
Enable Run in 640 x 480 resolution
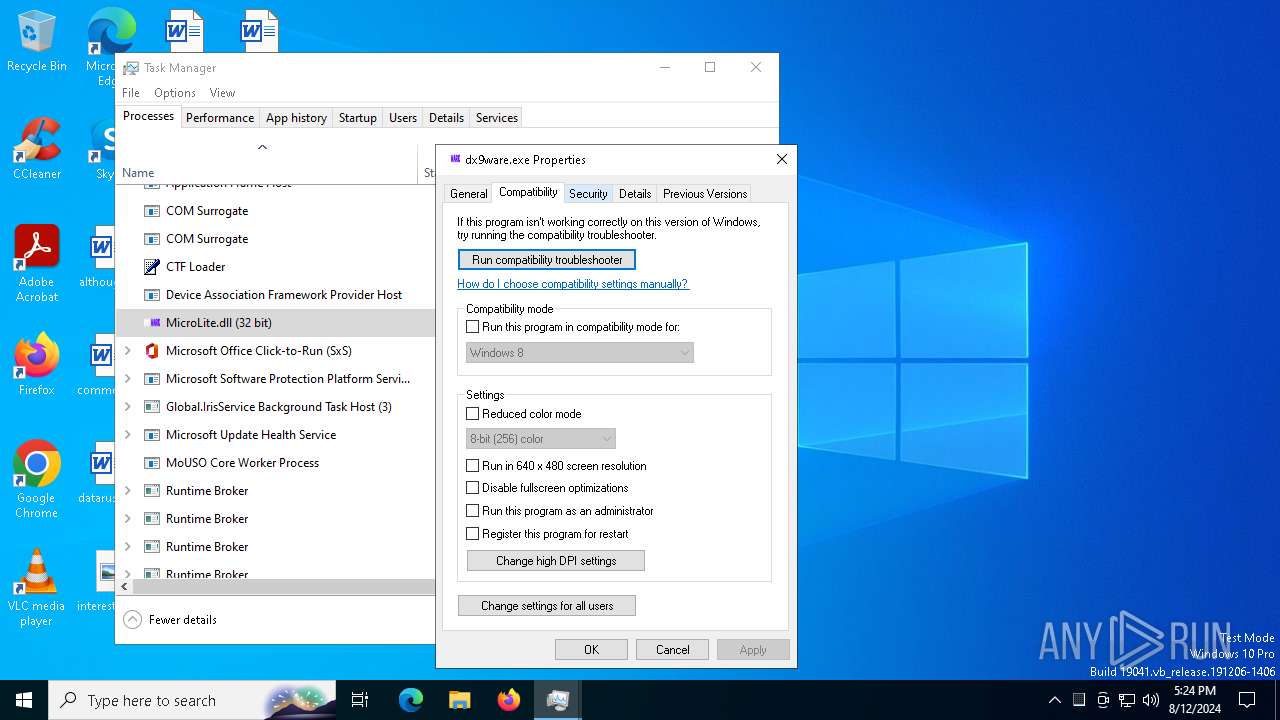coord(473,466)
